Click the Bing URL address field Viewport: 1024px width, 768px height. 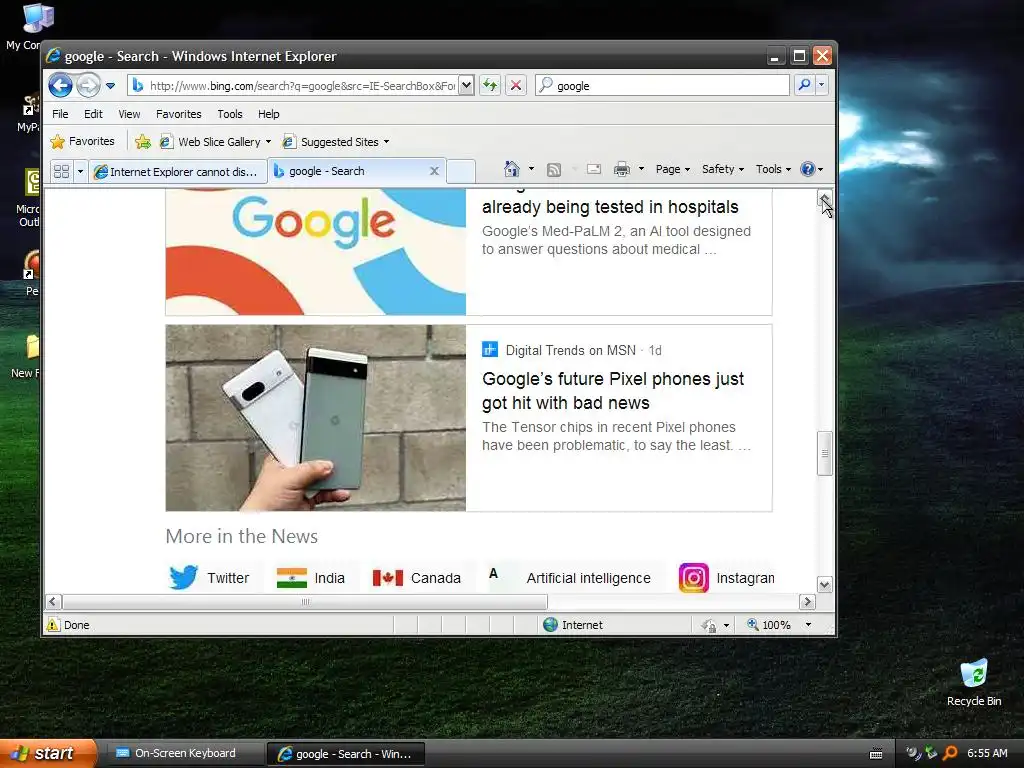pyautogui.click(x=293, y=86)
